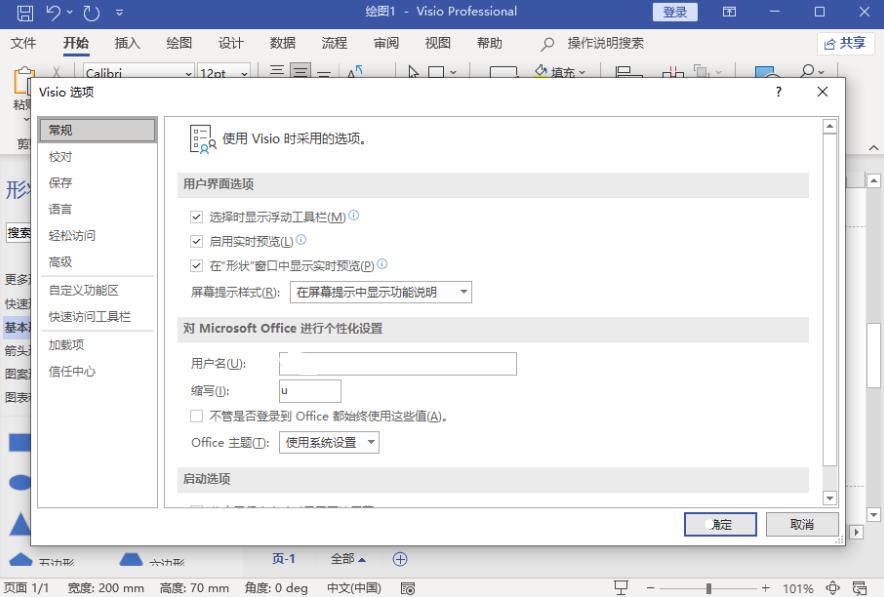Toggle 不管是否登录到 Office 都始终使用这些值 checkbox
Screen dimensions: 884x597
coord(196,416)
